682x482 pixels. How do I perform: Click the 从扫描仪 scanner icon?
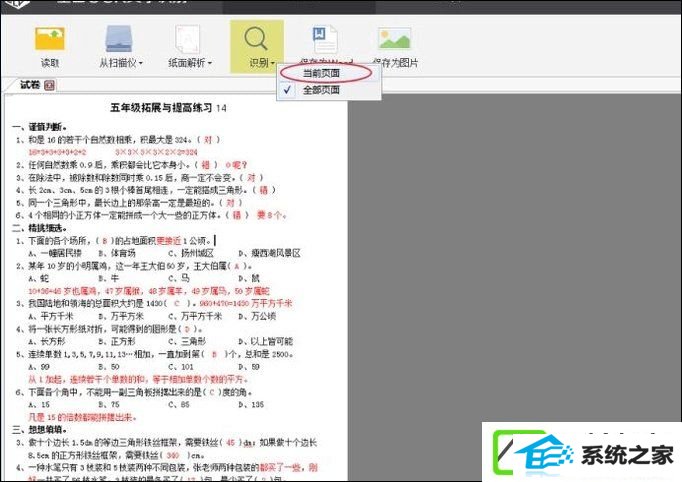tap(119, 39)
